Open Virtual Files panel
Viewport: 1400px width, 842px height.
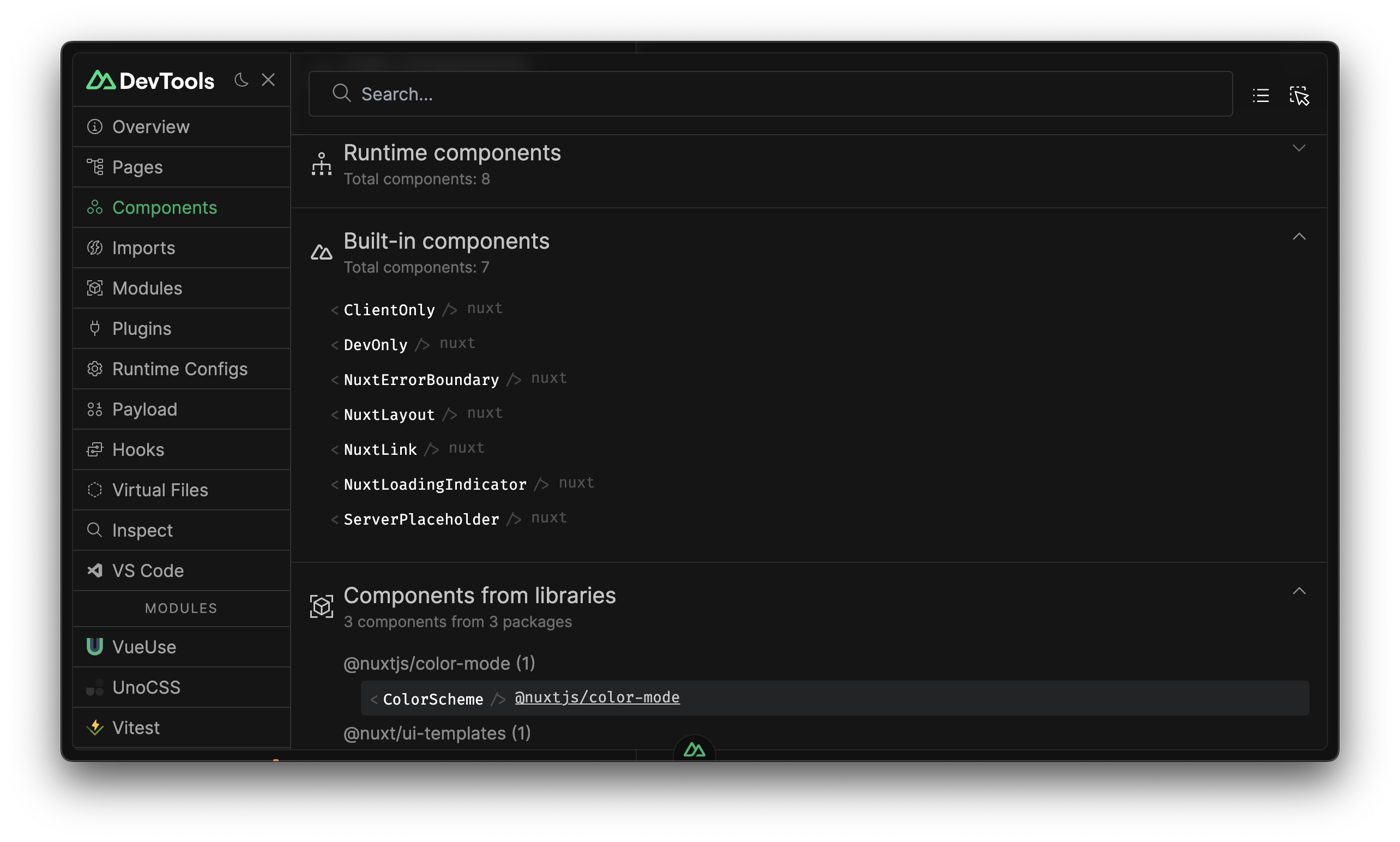point(160,490)
